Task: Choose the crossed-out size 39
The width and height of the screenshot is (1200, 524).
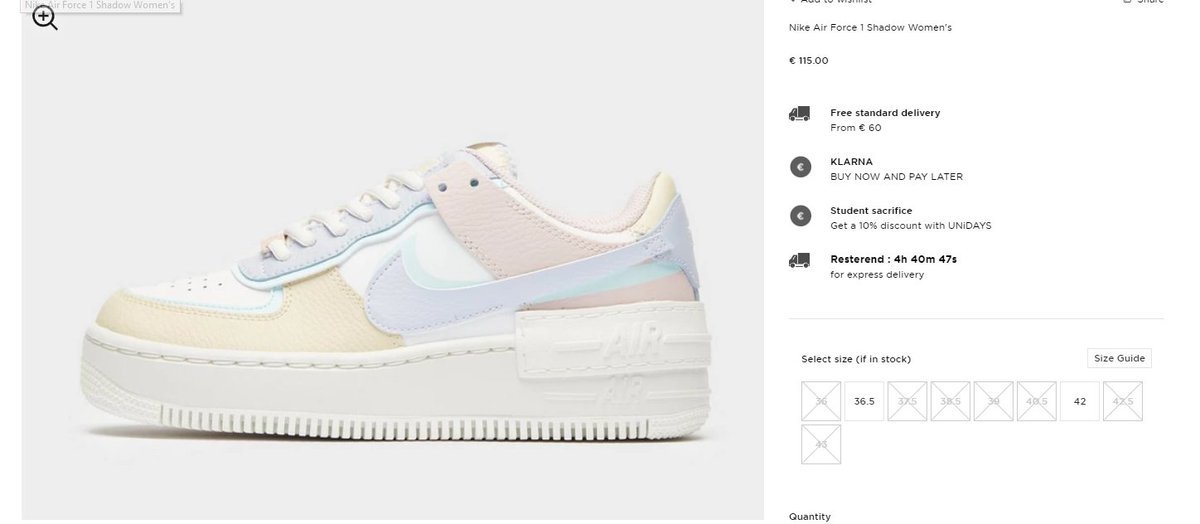Action: click(x=993, y=401)
